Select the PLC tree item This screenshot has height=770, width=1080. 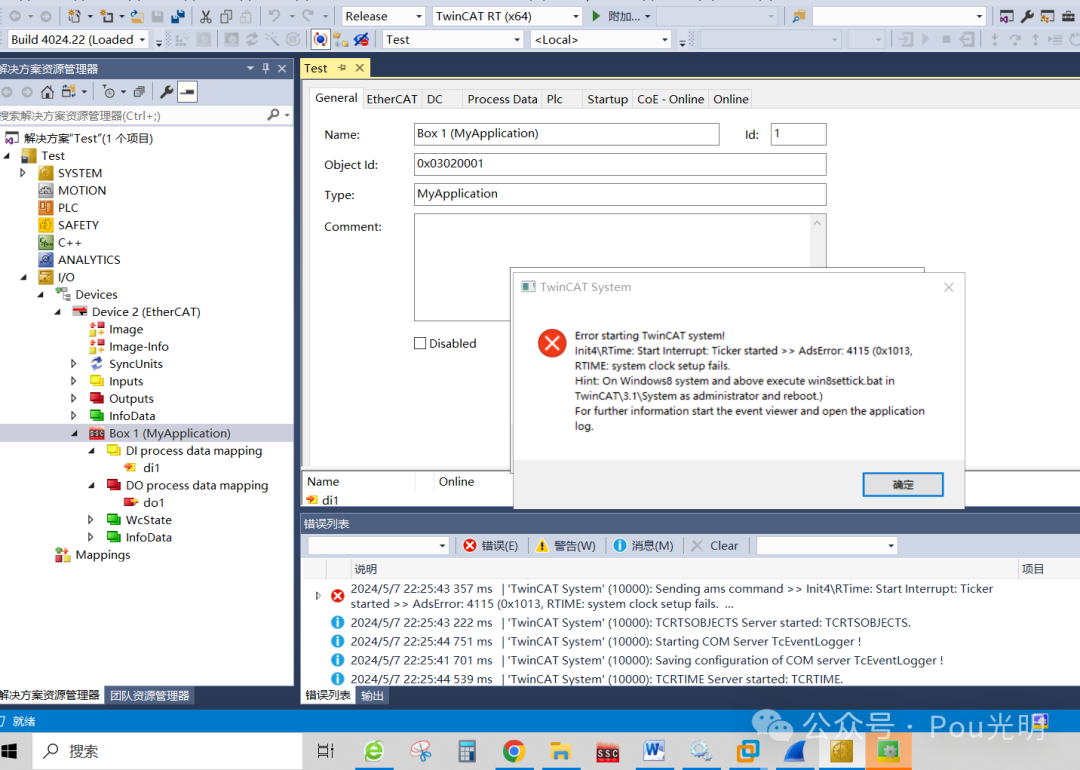pyautogui.click(x=68, y=207)
